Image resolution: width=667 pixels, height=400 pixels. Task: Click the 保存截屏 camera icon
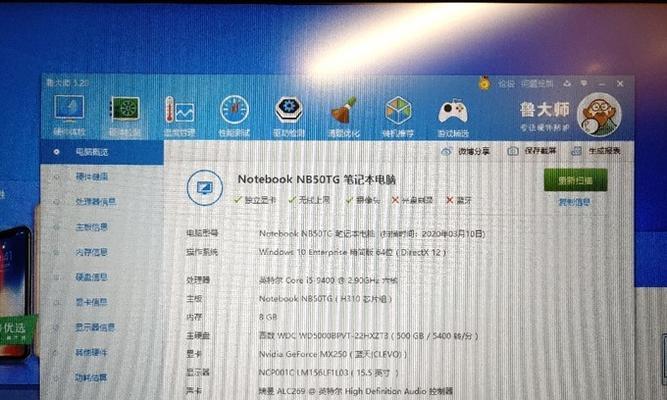(x=513, y=151)
